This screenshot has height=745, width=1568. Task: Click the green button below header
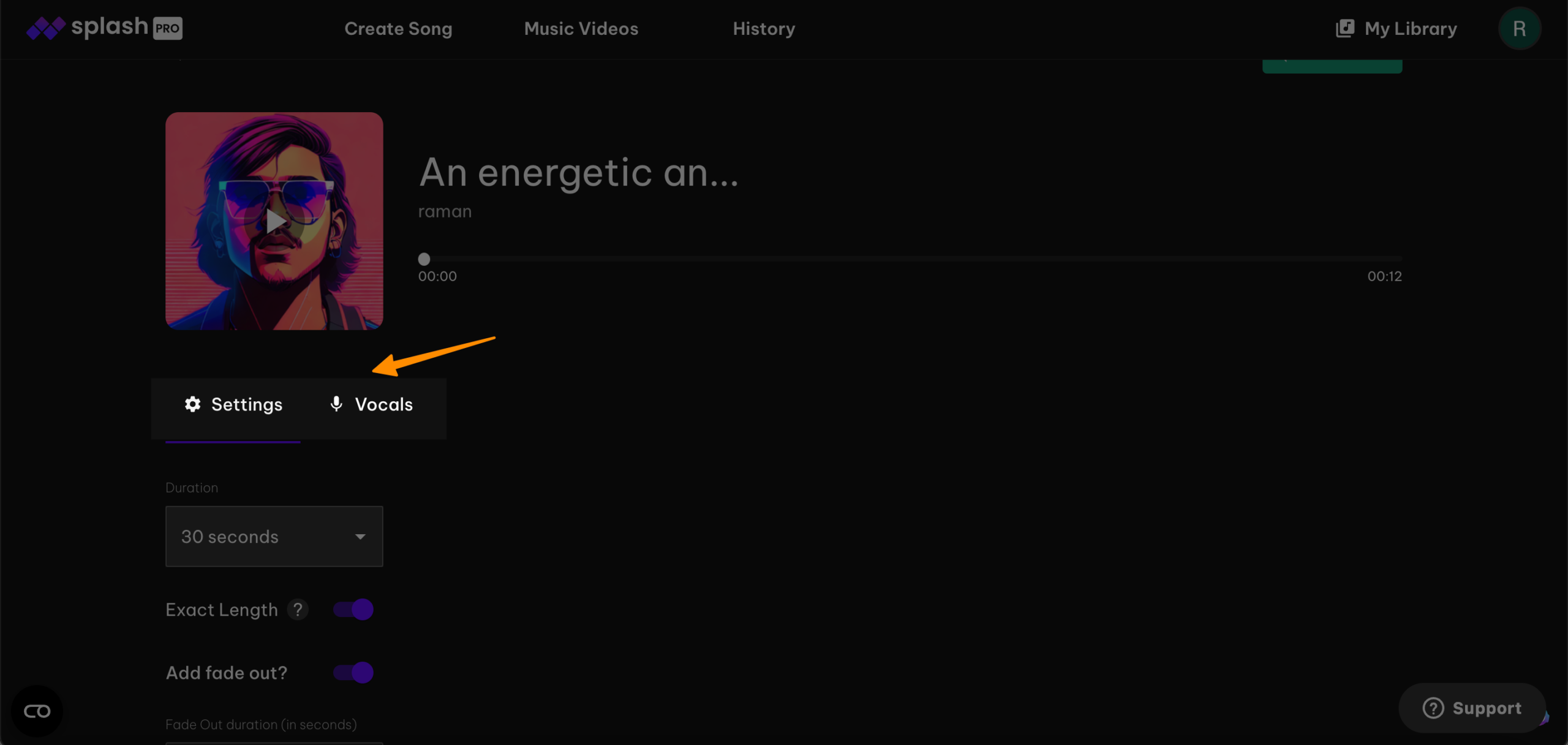point(1332,66)
